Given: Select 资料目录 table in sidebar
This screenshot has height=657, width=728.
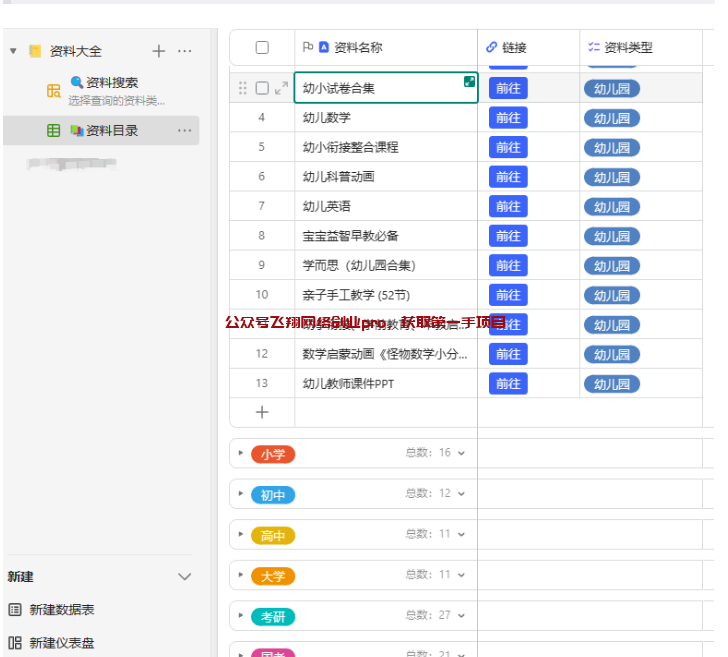Looking at the screenshot, I should point(111,130).
